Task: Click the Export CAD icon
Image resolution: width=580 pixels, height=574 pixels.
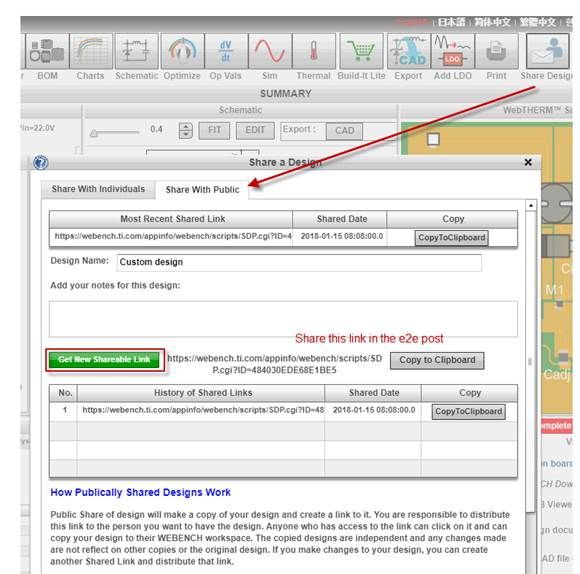Action: coord(409,51)
